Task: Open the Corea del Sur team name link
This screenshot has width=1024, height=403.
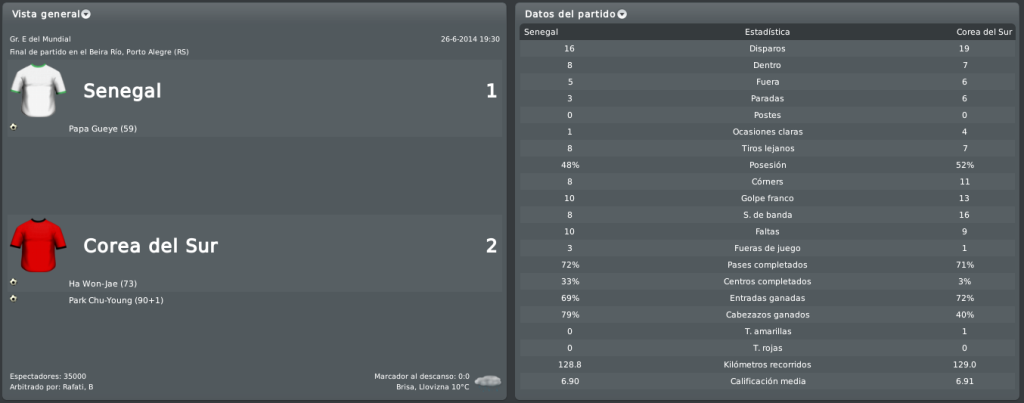Action: (x=151, y=246)
